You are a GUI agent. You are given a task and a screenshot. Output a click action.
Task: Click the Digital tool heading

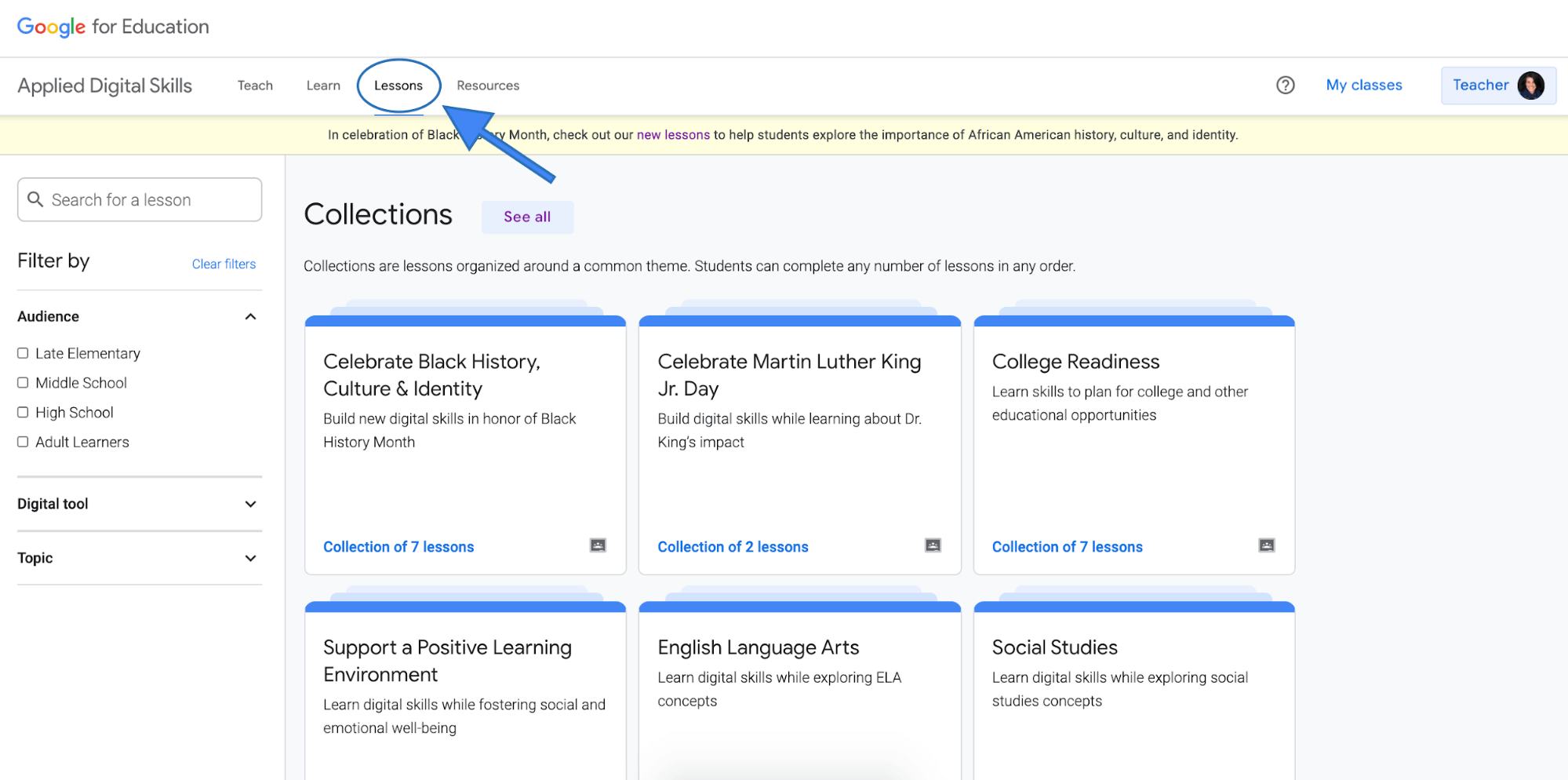pos(53,504)
